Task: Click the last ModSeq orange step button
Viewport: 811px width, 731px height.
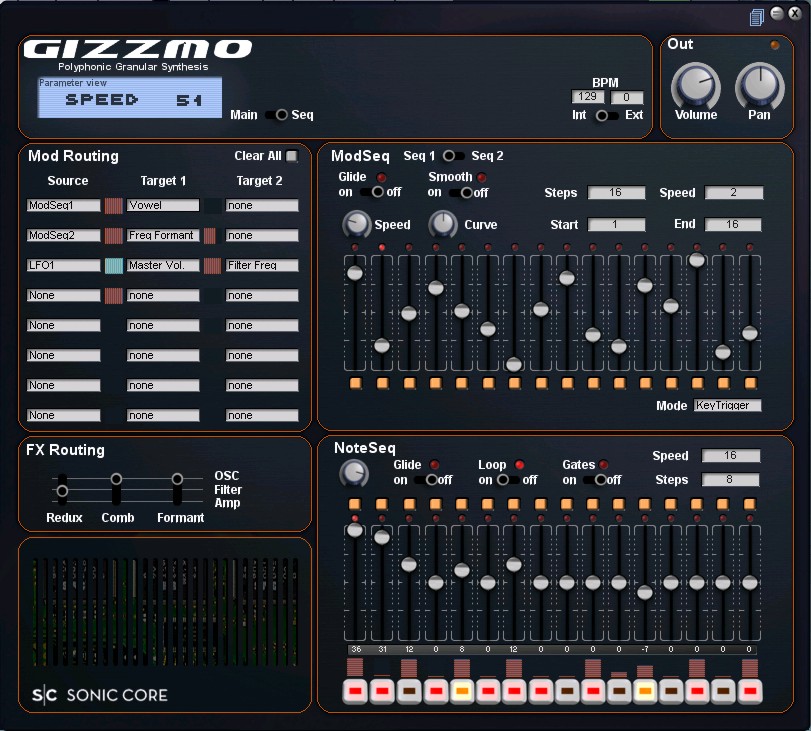Action: tap(750, 383)
